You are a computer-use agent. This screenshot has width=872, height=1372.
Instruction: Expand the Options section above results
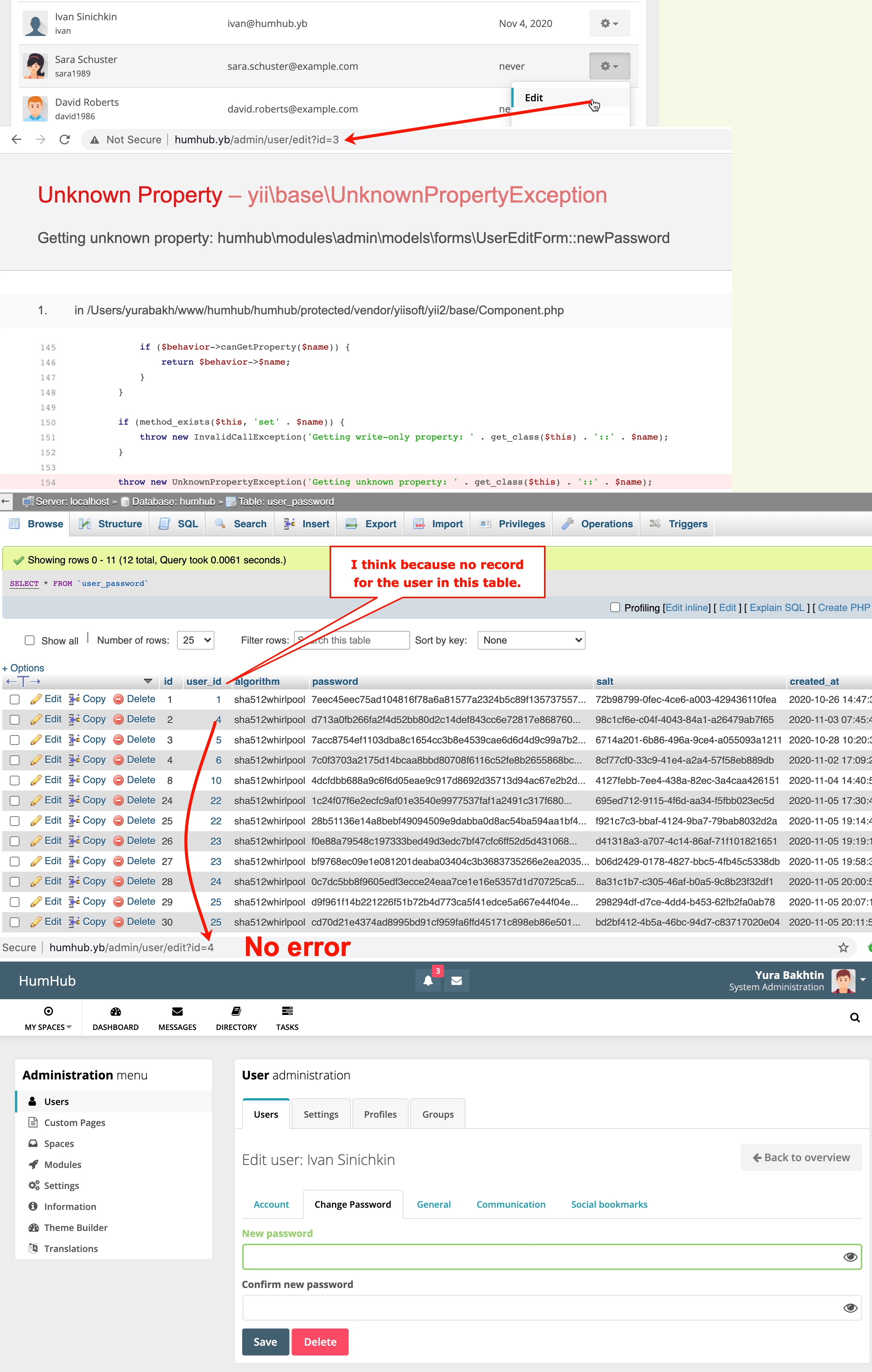point(23,668)
